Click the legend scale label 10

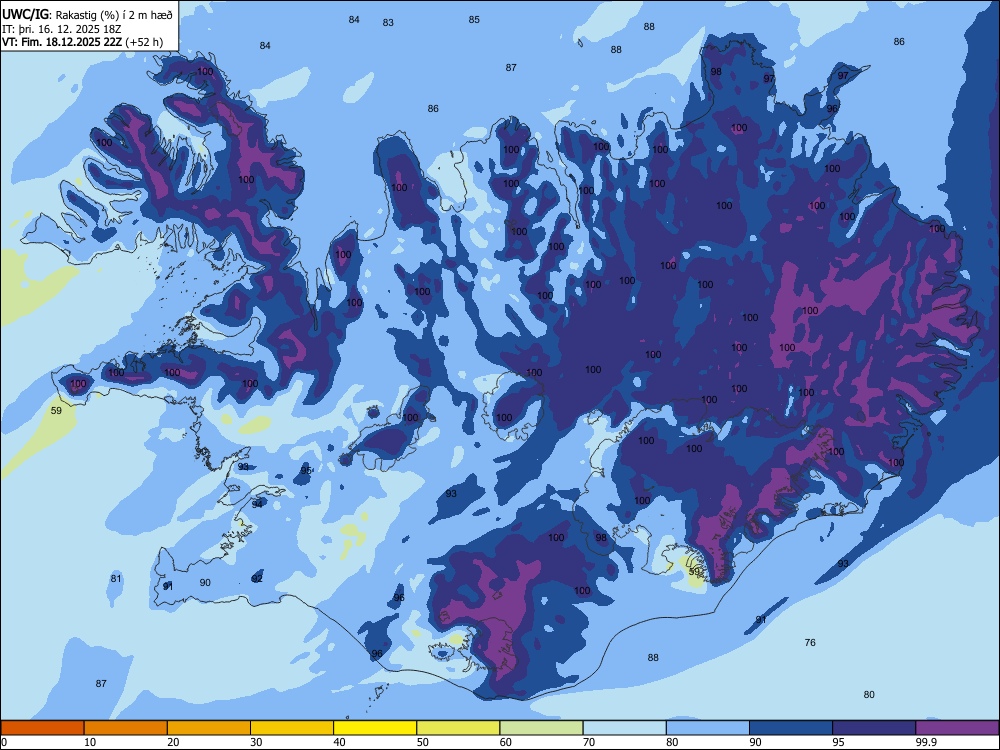[90, 742]
